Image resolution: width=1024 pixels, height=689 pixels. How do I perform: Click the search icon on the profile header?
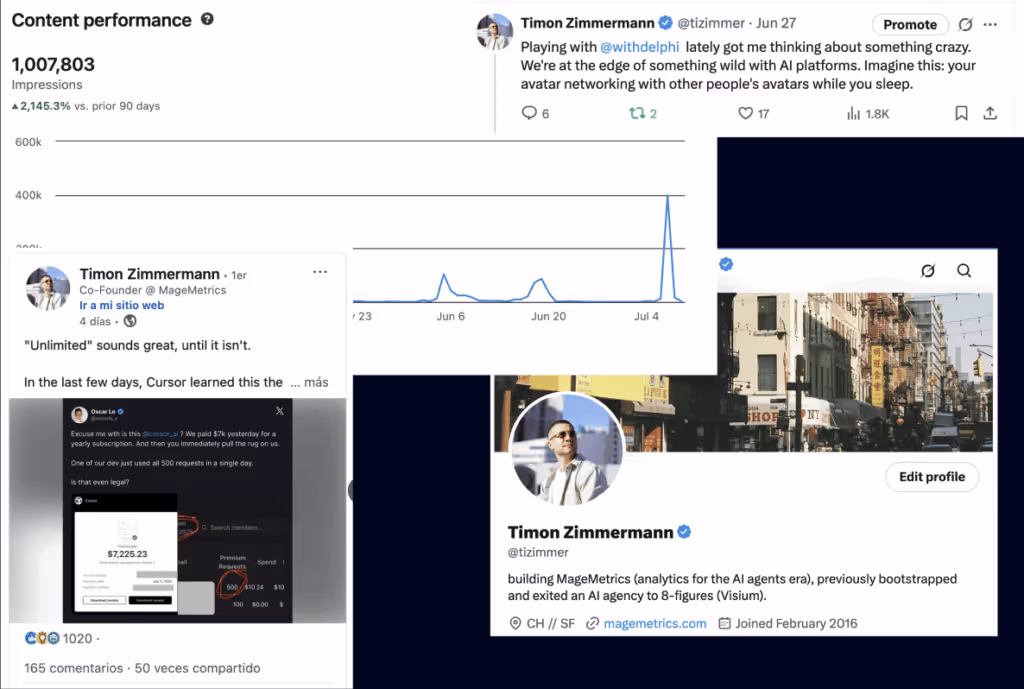(964, 270)
